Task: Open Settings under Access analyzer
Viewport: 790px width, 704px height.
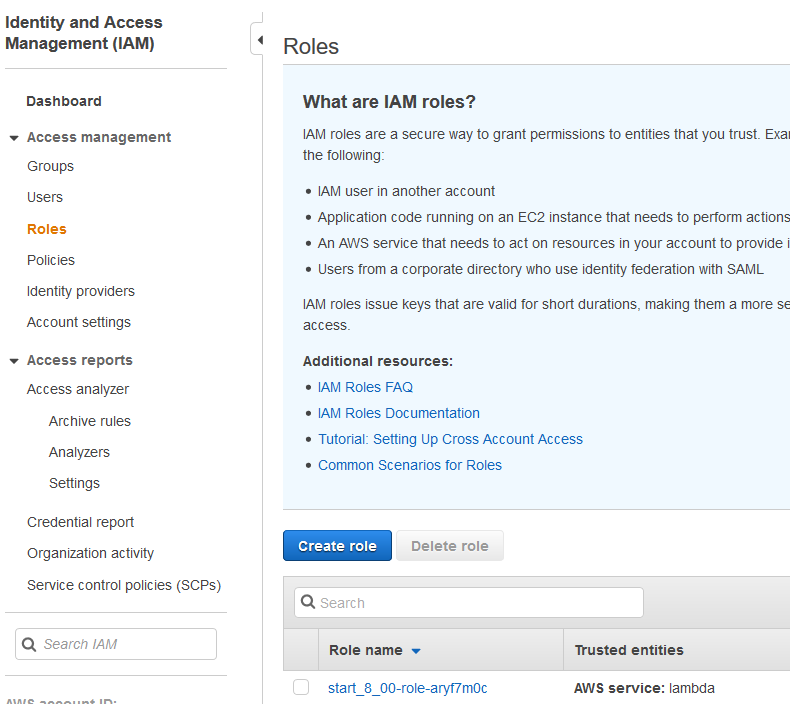Action: point(75,483)
